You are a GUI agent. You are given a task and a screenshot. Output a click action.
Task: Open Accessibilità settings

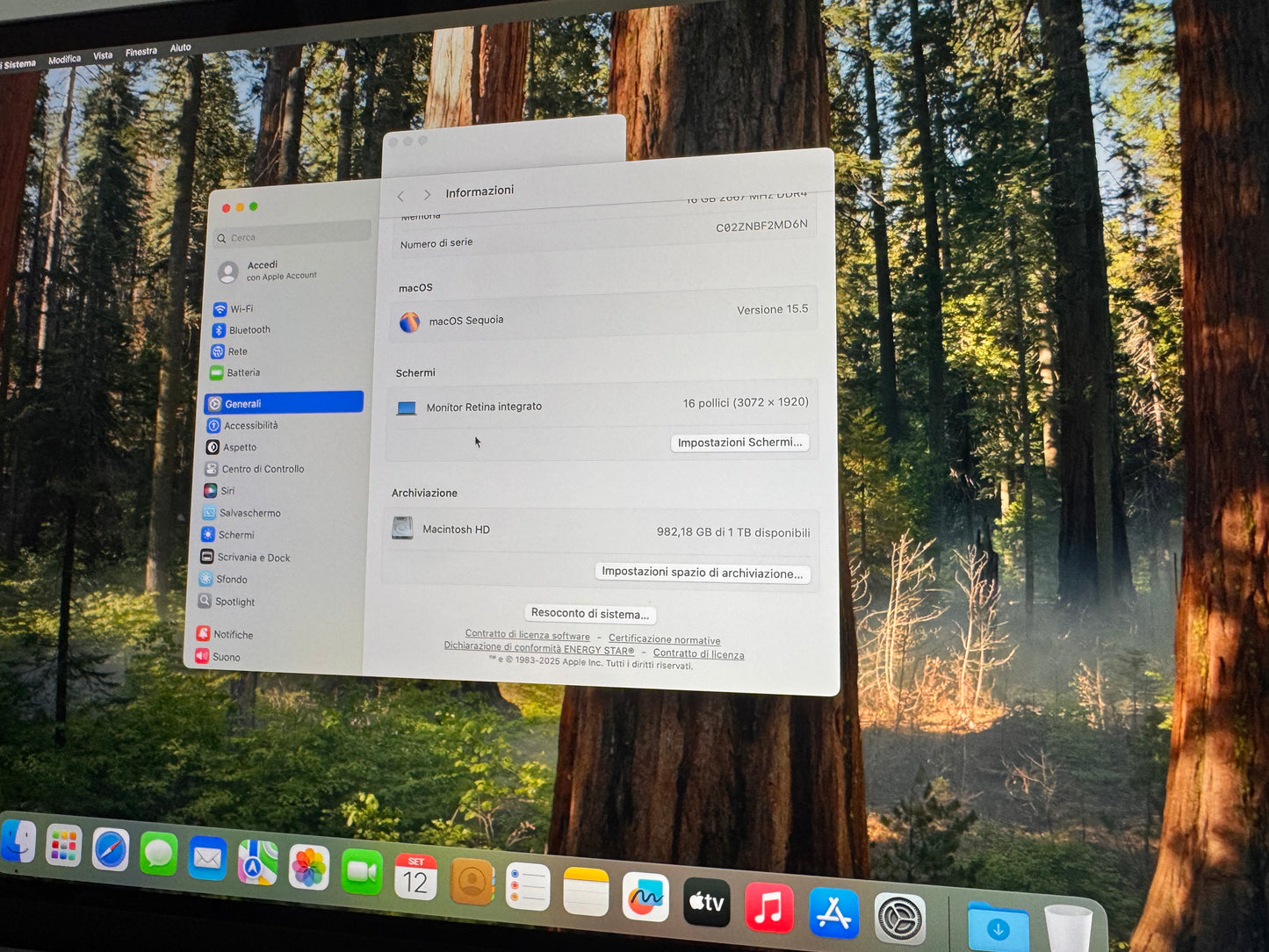(x=249, y=426)
